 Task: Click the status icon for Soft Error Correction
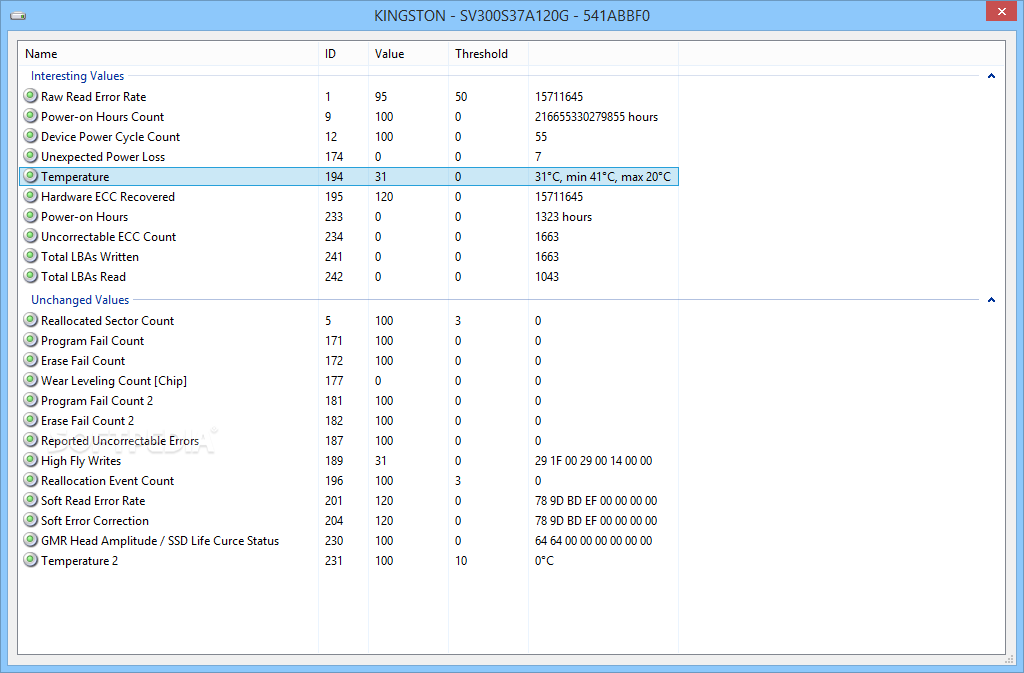coord(31,520)
